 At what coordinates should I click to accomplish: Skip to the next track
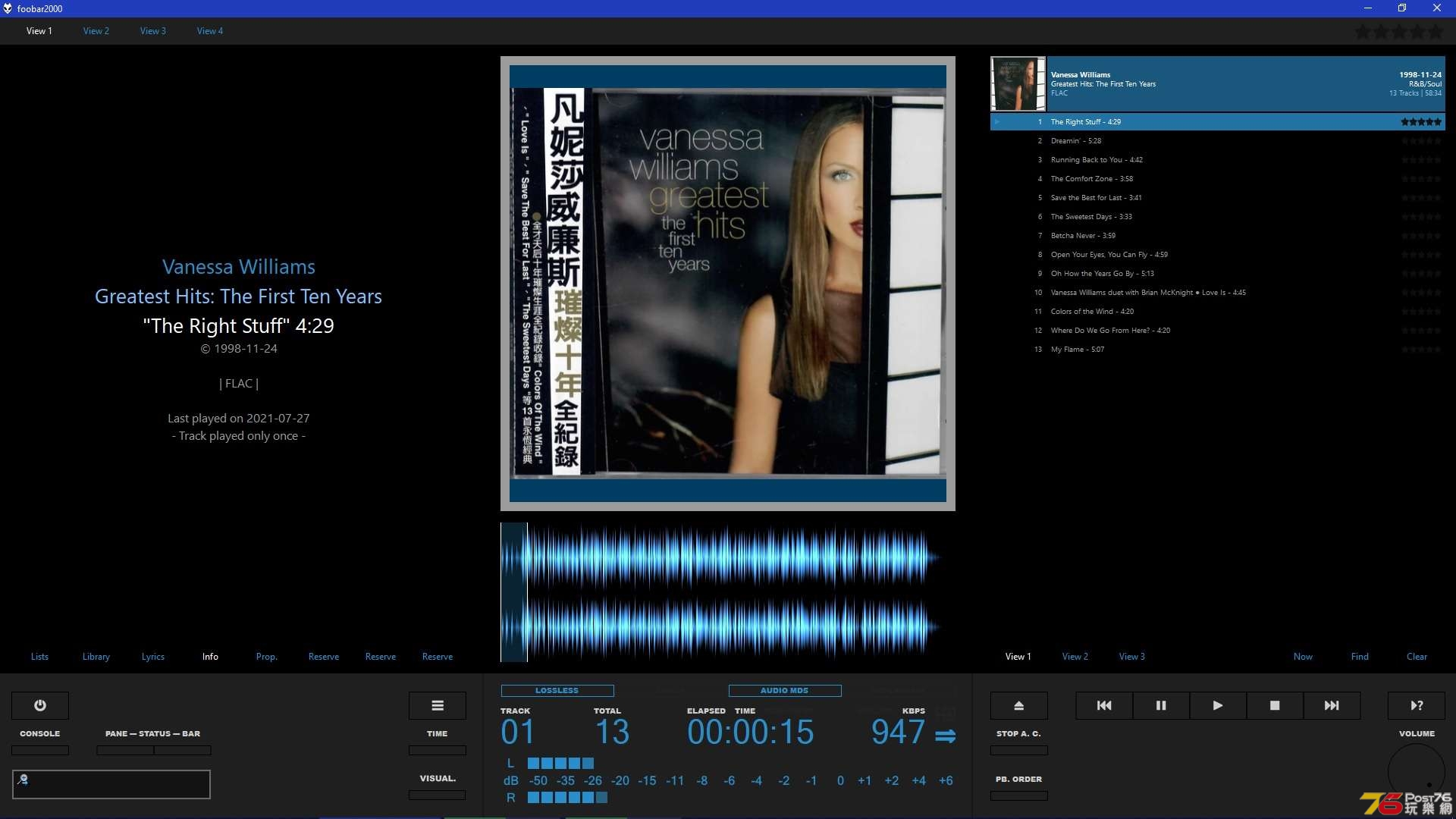coord(1332,705)
